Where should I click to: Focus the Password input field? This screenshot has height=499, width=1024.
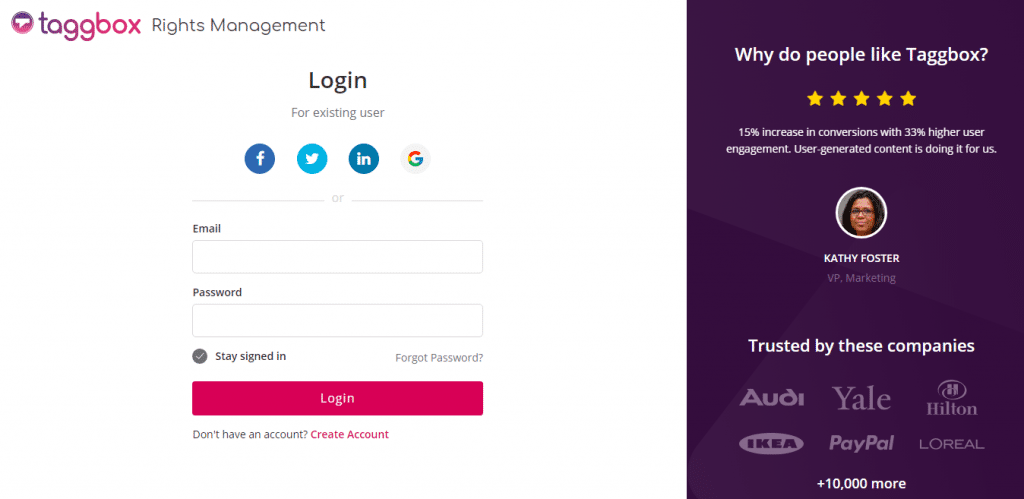tap(337, 321)
